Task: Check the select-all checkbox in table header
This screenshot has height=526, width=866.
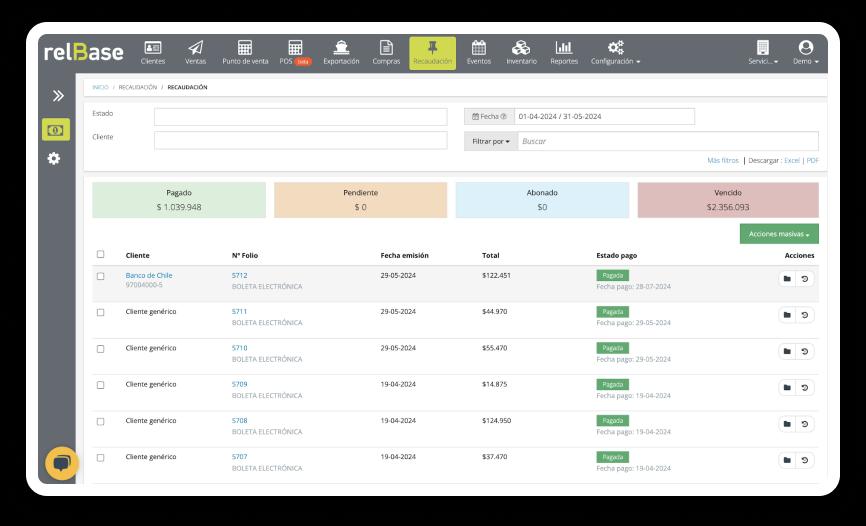Action: click(100, 254)
